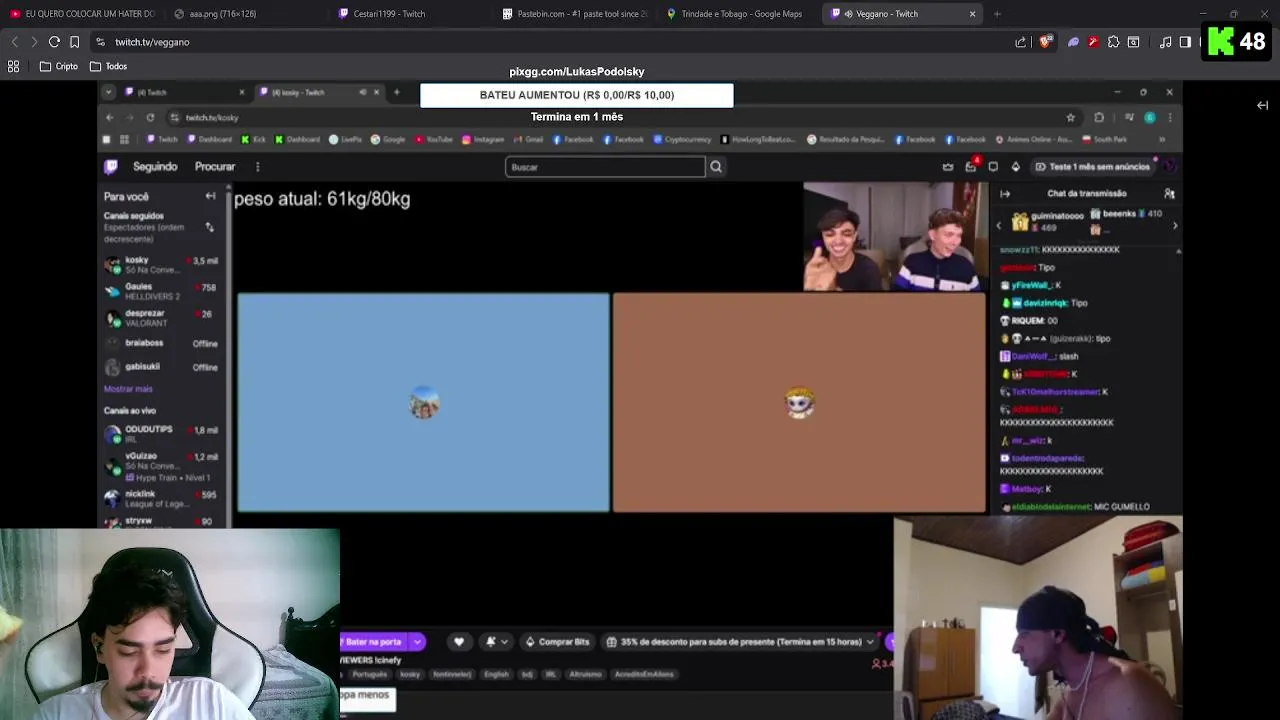Open the user avatar menu on Twitch
The image size is (1280, 720).
click(1169, 167)
